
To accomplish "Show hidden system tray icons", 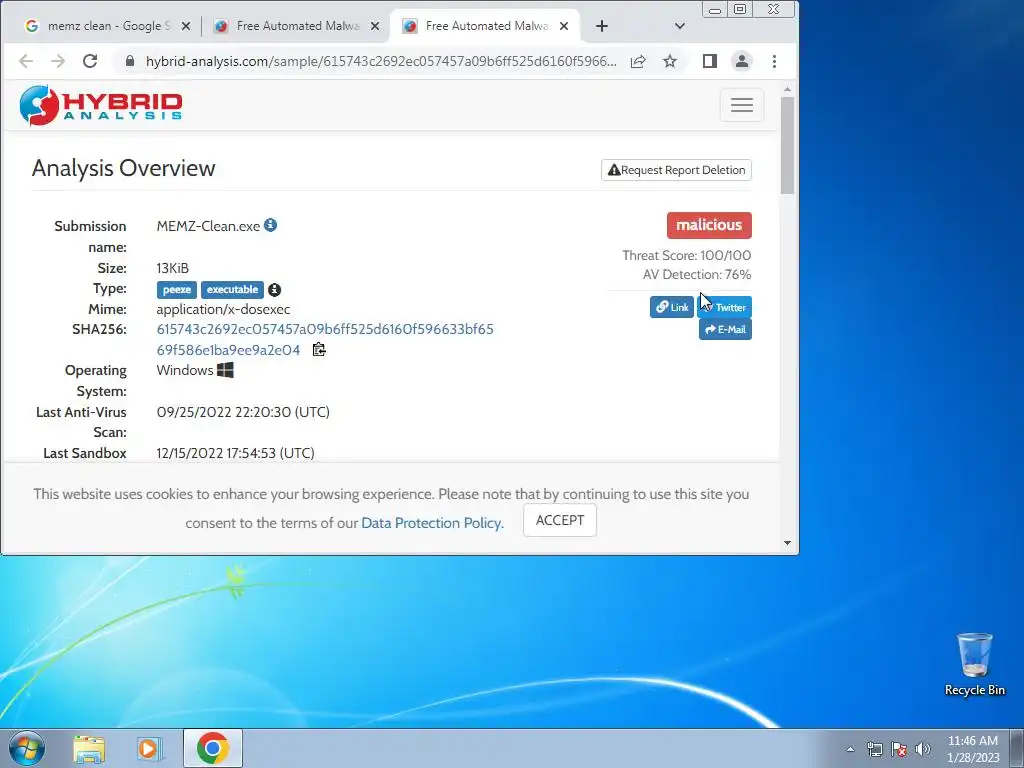I will (850, 749).
